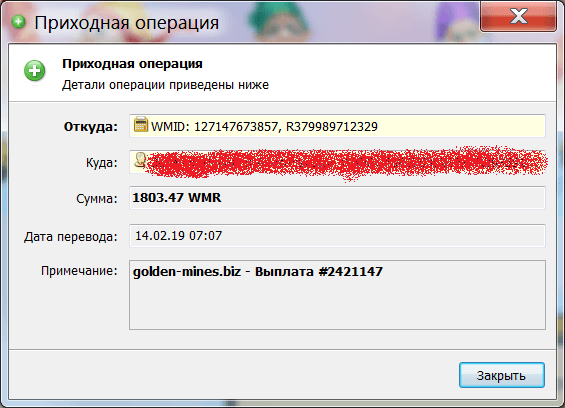Click the Дата перевода label
Viewport: 565px width, 408px height.
point(71,237)
